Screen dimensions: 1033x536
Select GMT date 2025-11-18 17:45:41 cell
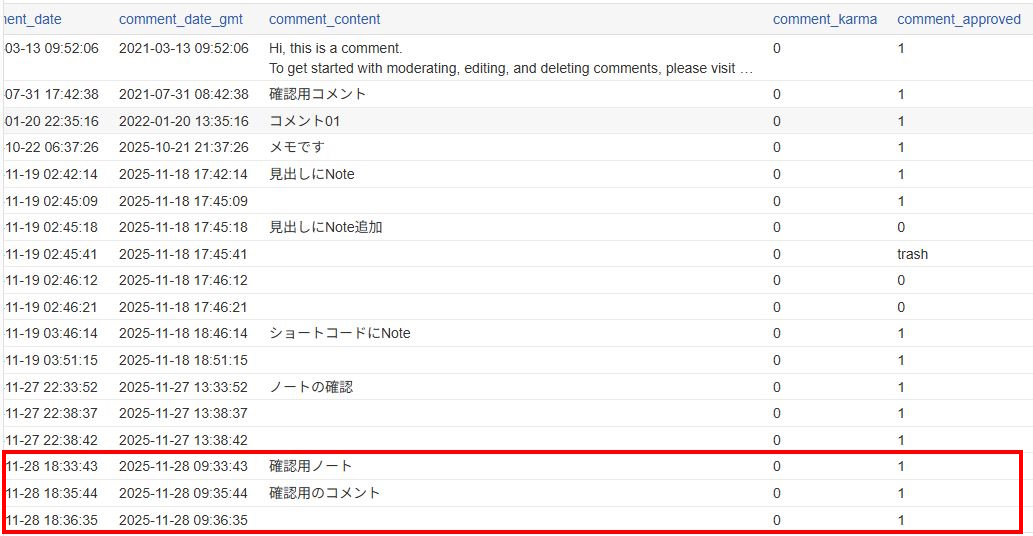coord(183,254)
